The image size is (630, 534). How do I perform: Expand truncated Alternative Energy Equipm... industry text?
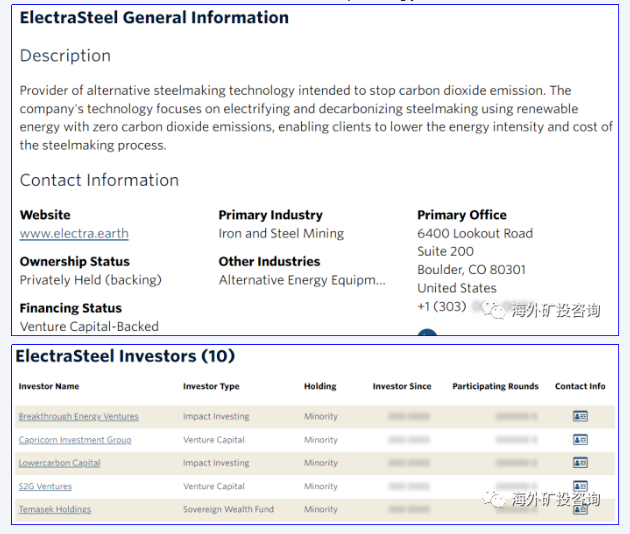point(301,280)
